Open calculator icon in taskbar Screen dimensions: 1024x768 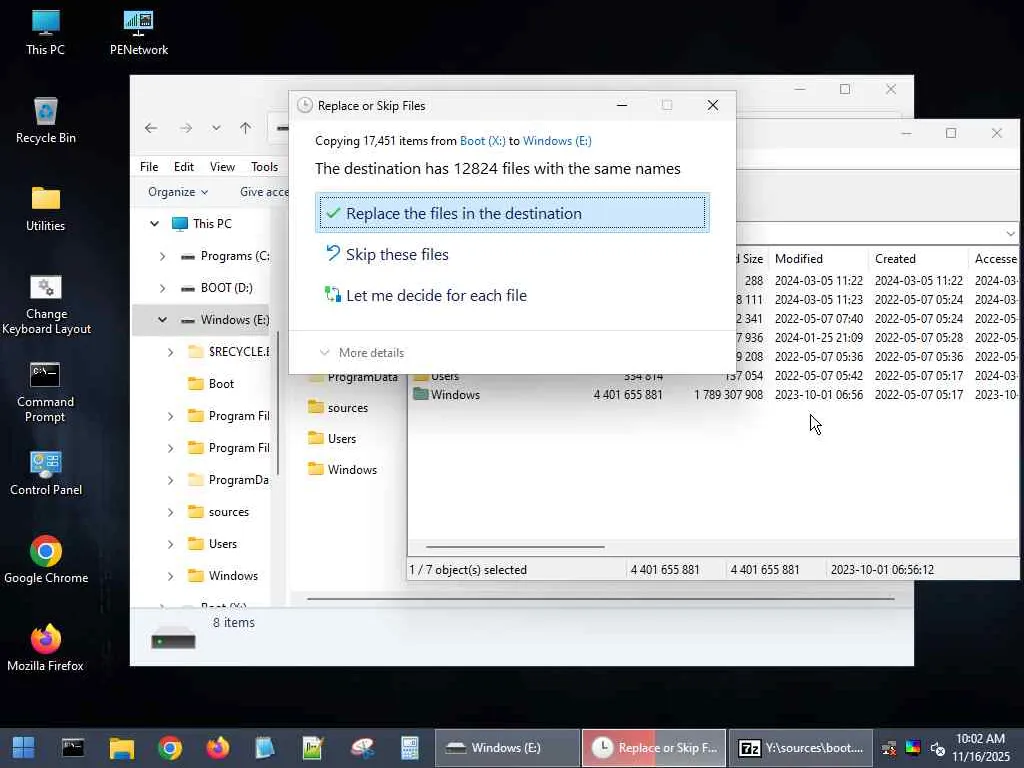pyautogui.click(x=410, y=748)
